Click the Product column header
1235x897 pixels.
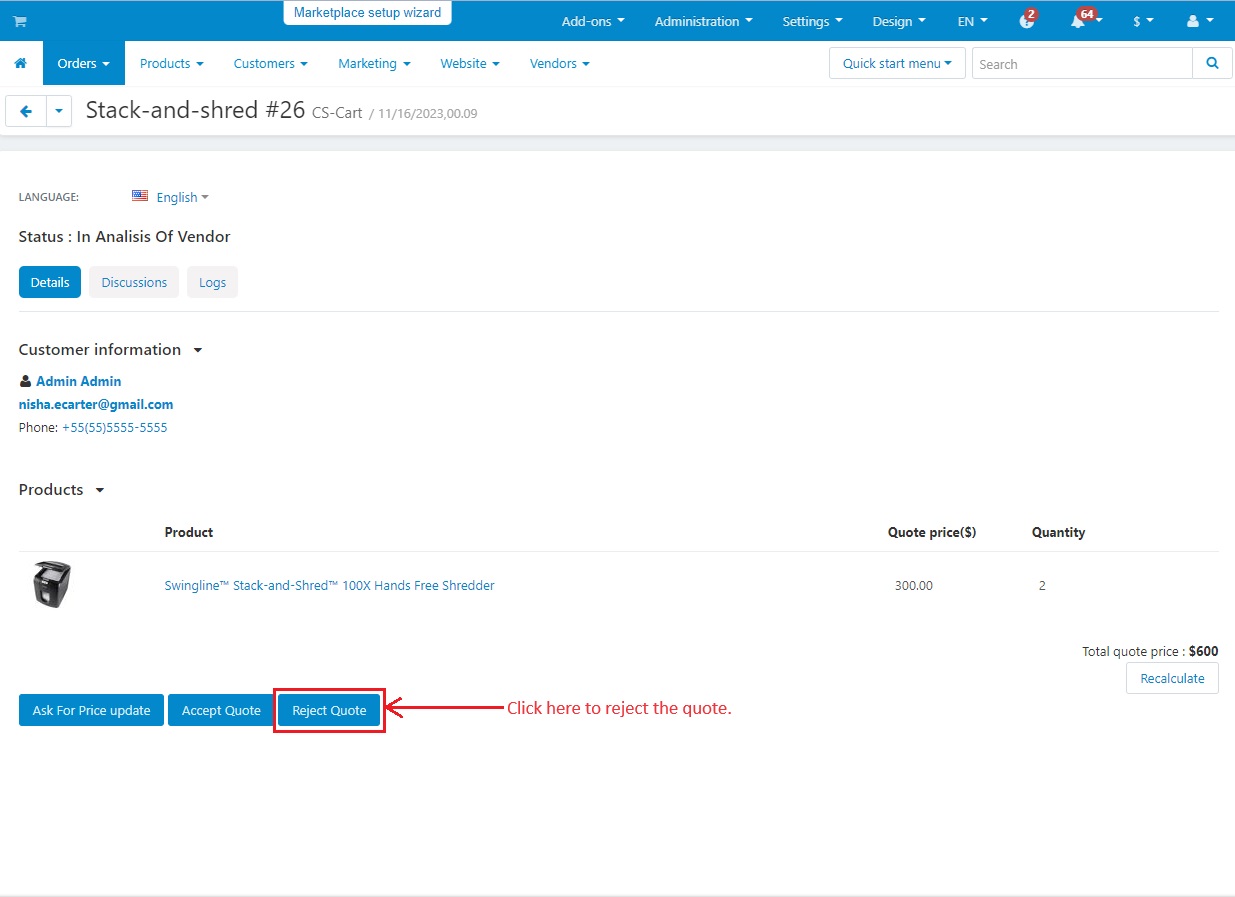tap(189, 532)
